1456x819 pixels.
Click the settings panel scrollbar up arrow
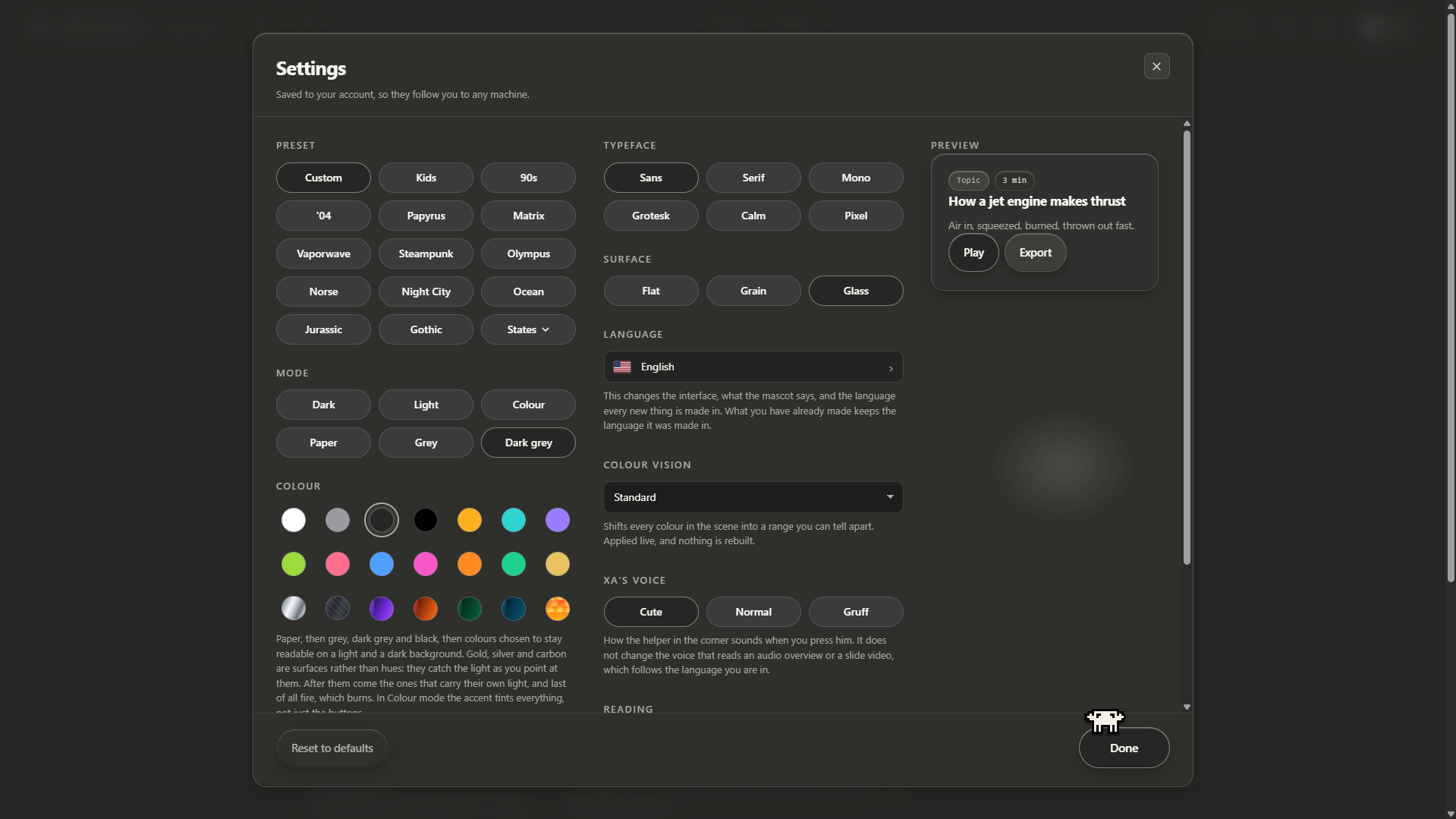click(1187, 123)
